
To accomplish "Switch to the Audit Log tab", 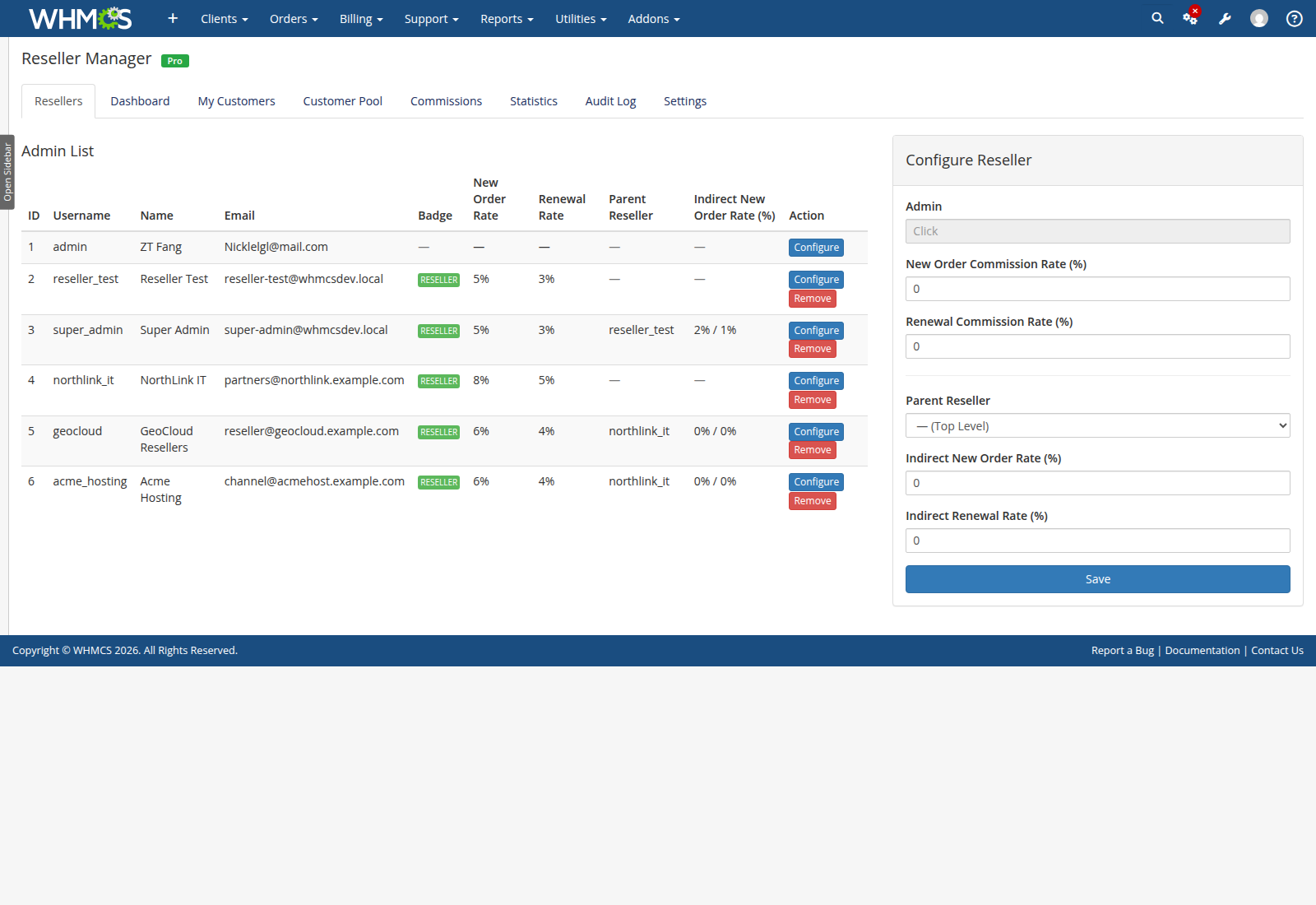I will [610, 101].
